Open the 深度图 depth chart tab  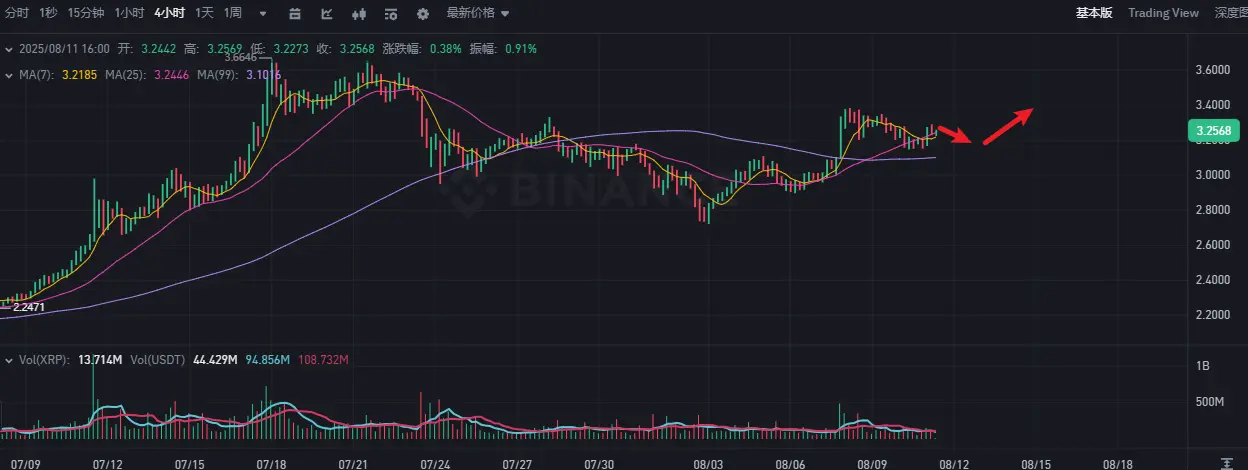coord(1230,13)
